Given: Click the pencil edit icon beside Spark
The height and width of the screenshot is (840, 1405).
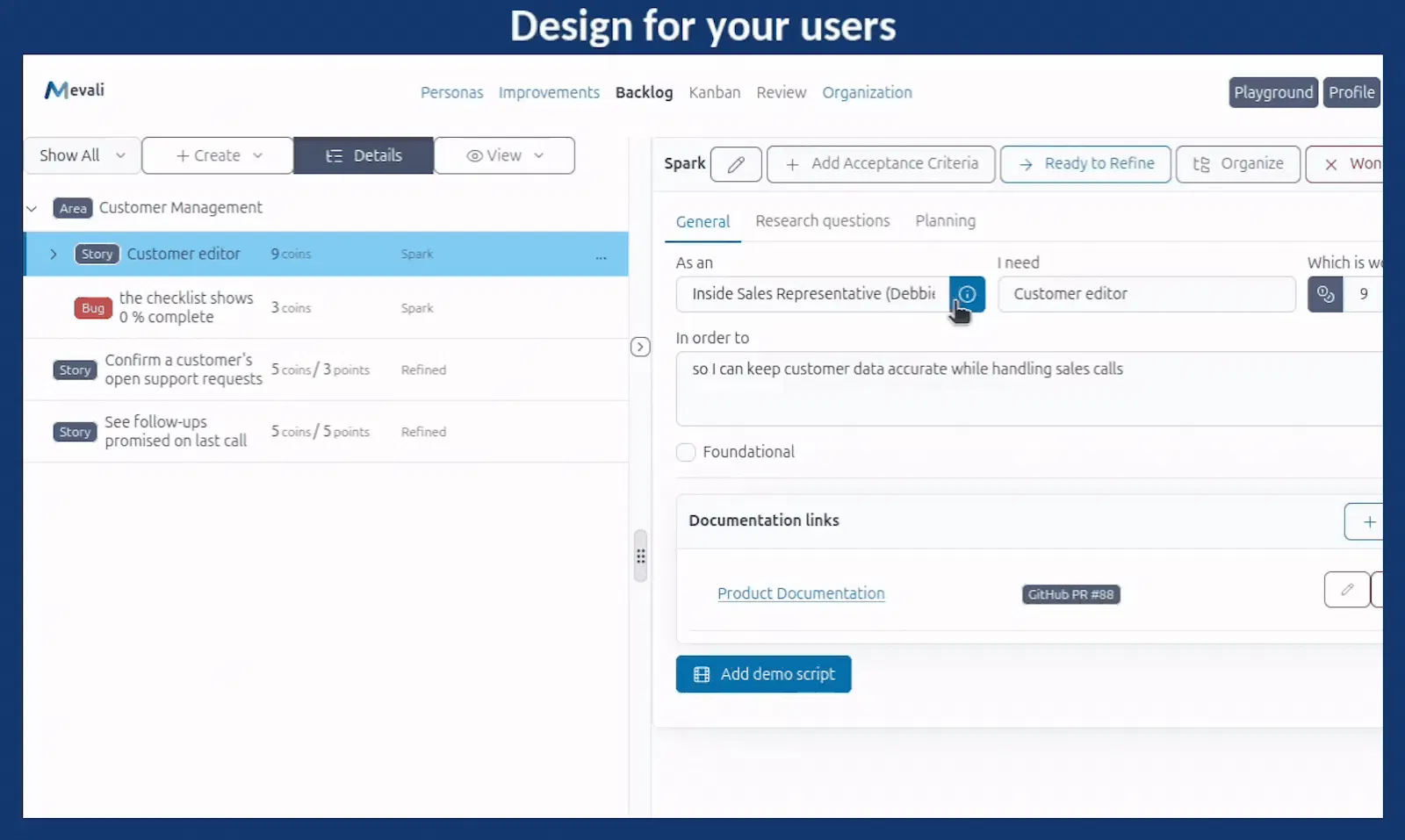Looking at the screenshot, I should coord(736,164).
